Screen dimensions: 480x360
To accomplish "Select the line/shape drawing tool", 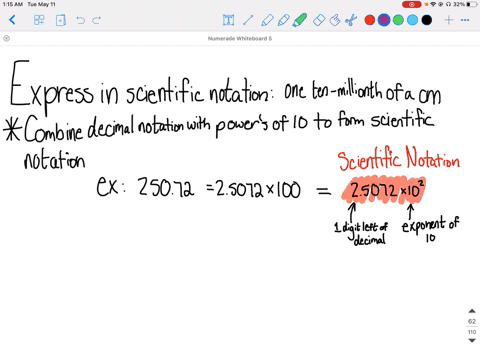I will point(248,20).
